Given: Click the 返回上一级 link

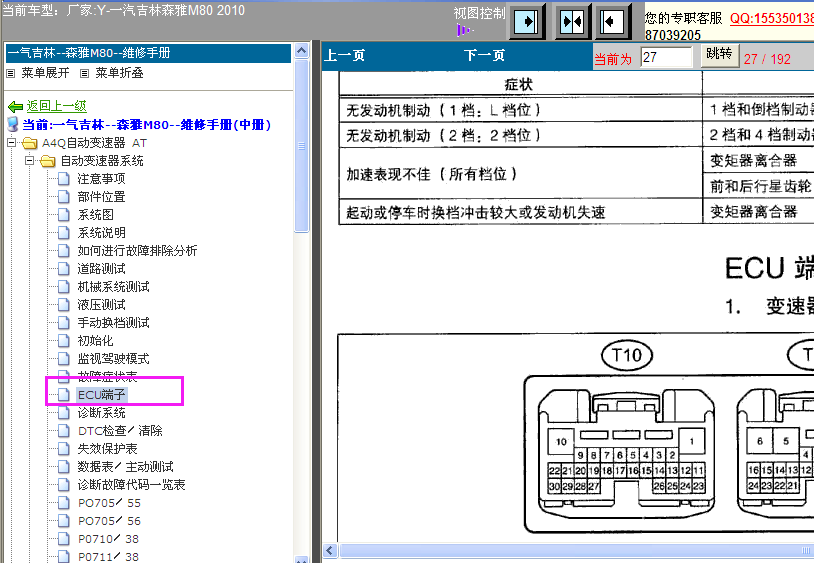Looking at the screenshot, I should click(x=57, y=106).
